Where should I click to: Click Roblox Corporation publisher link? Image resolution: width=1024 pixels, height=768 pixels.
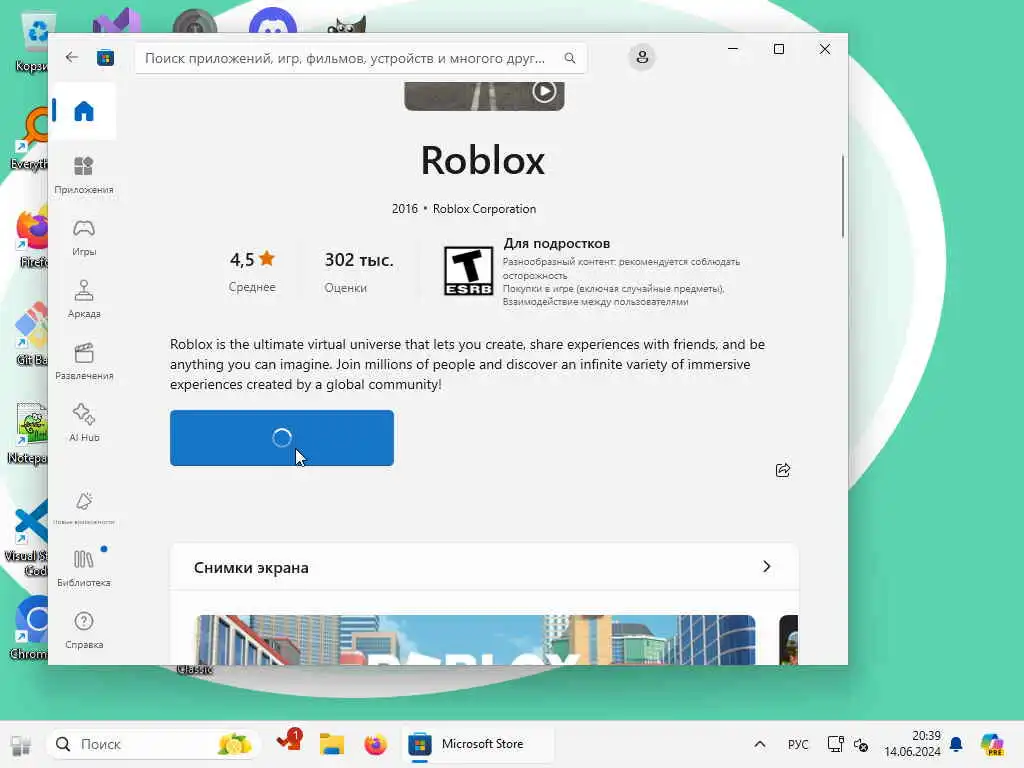(484, 209)
